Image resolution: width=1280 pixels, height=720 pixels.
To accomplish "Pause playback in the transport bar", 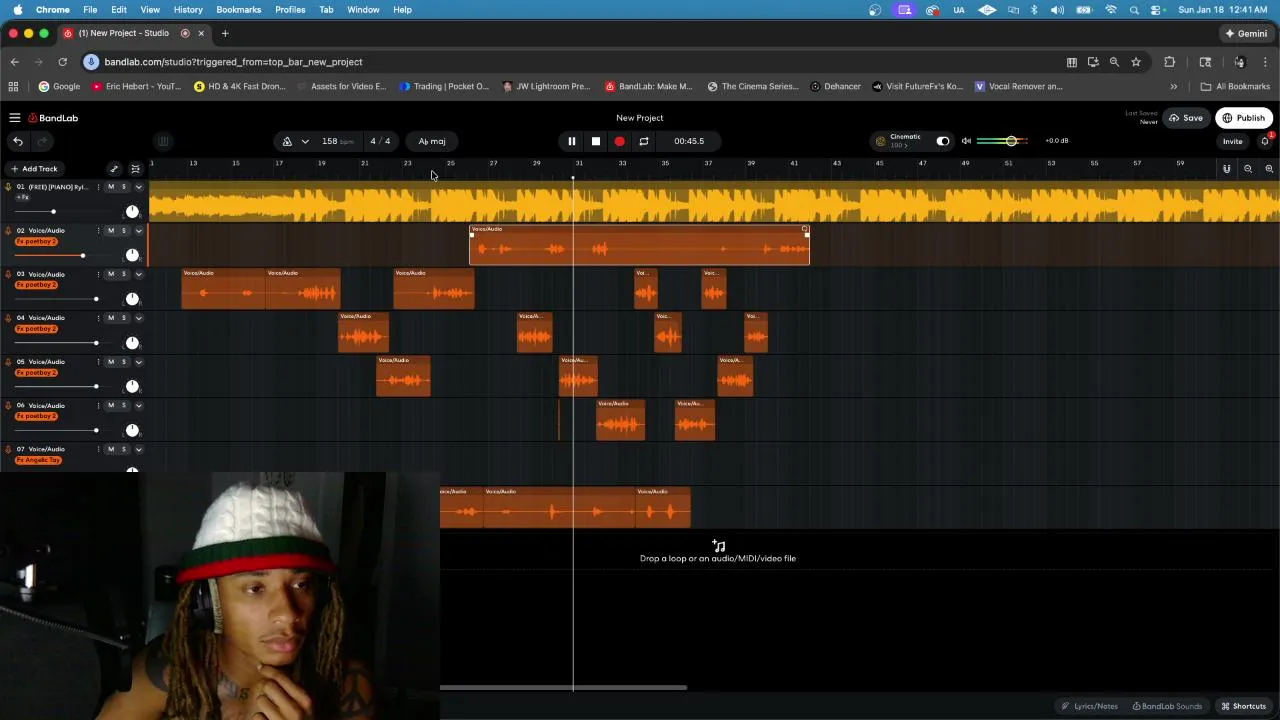I will tap(571, 141).
